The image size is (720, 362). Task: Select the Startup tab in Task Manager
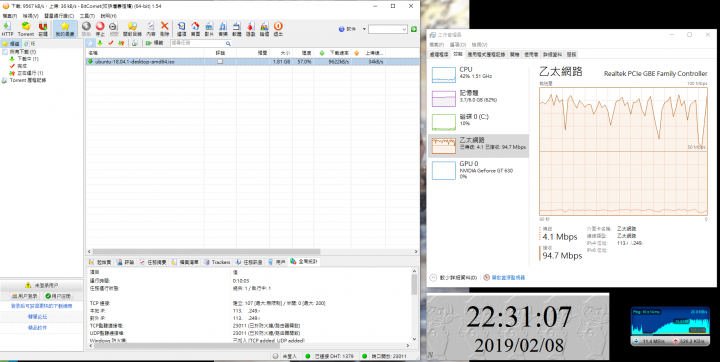(514, 54)
